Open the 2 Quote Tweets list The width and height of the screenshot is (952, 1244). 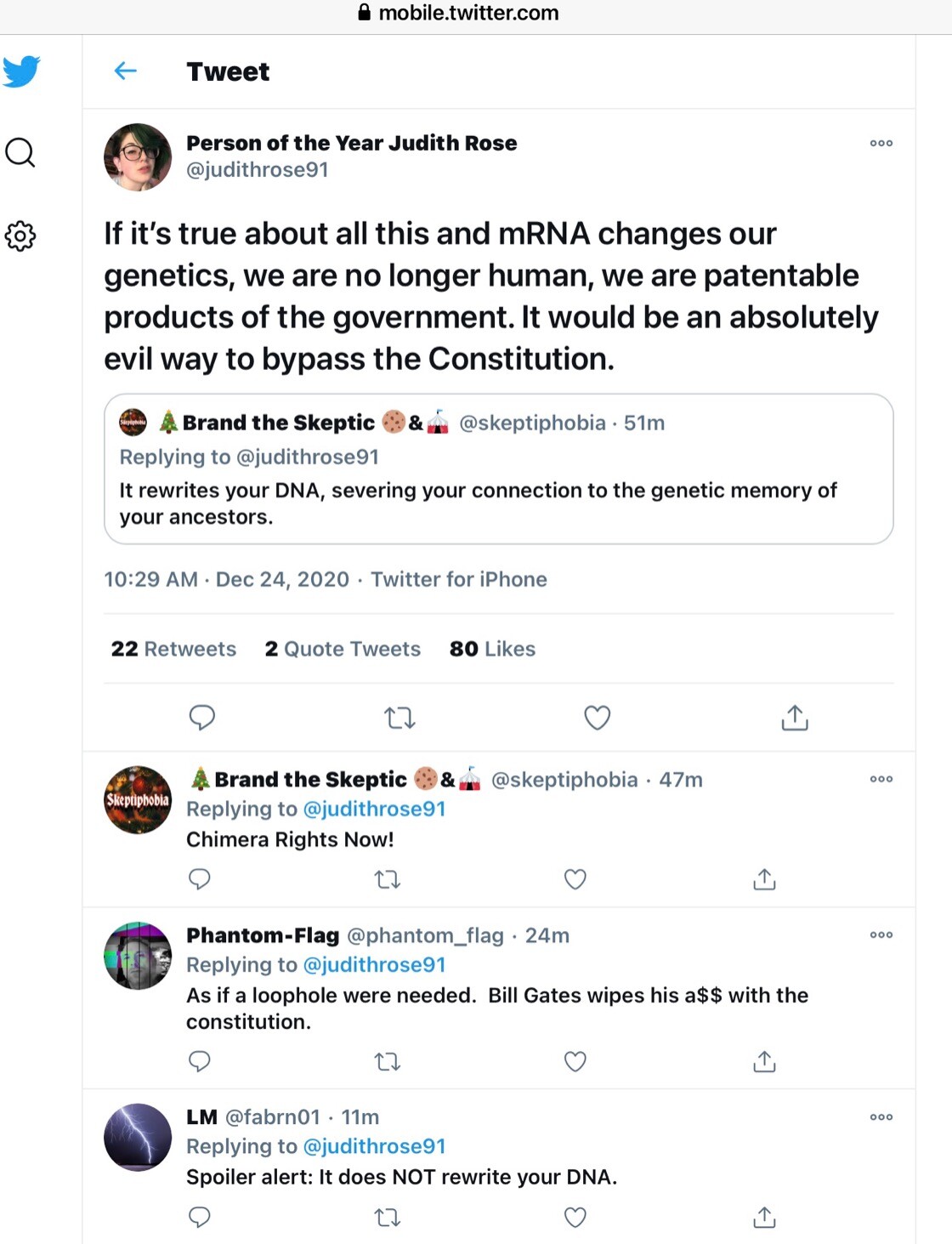343,649
